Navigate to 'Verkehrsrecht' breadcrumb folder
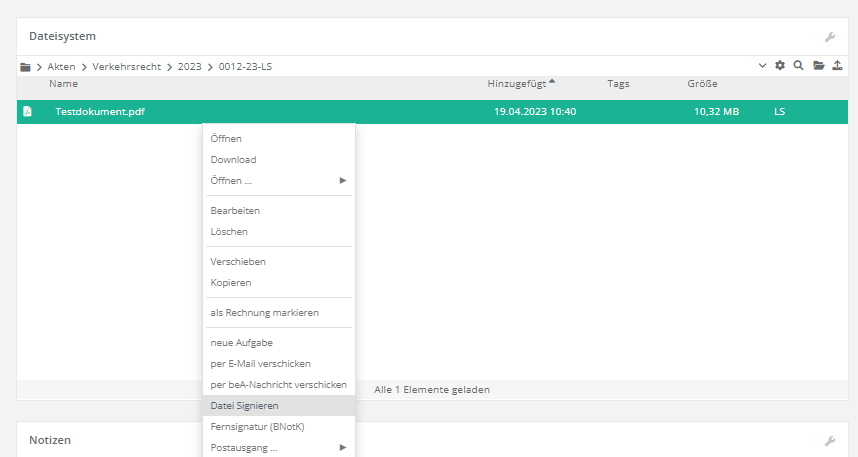Image resolution: width=858 pixels, height=457 pixels. (x=126, y=67)
